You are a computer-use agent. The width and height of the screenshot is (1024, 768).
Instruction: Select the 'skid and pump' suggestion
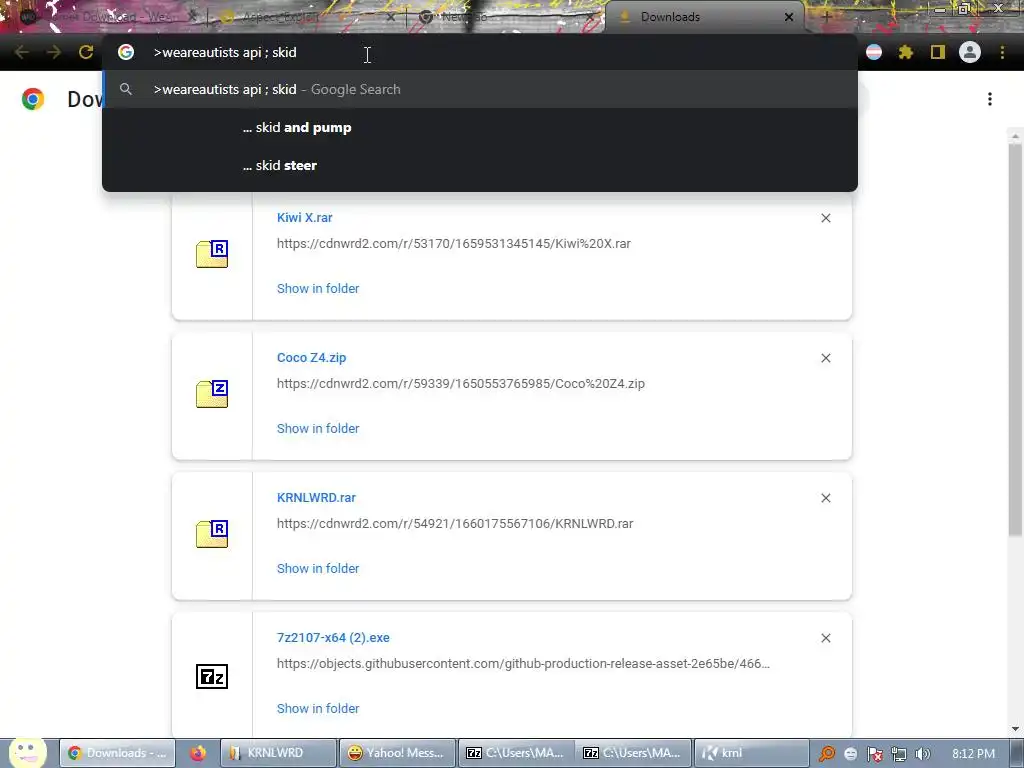coord(480,127)
